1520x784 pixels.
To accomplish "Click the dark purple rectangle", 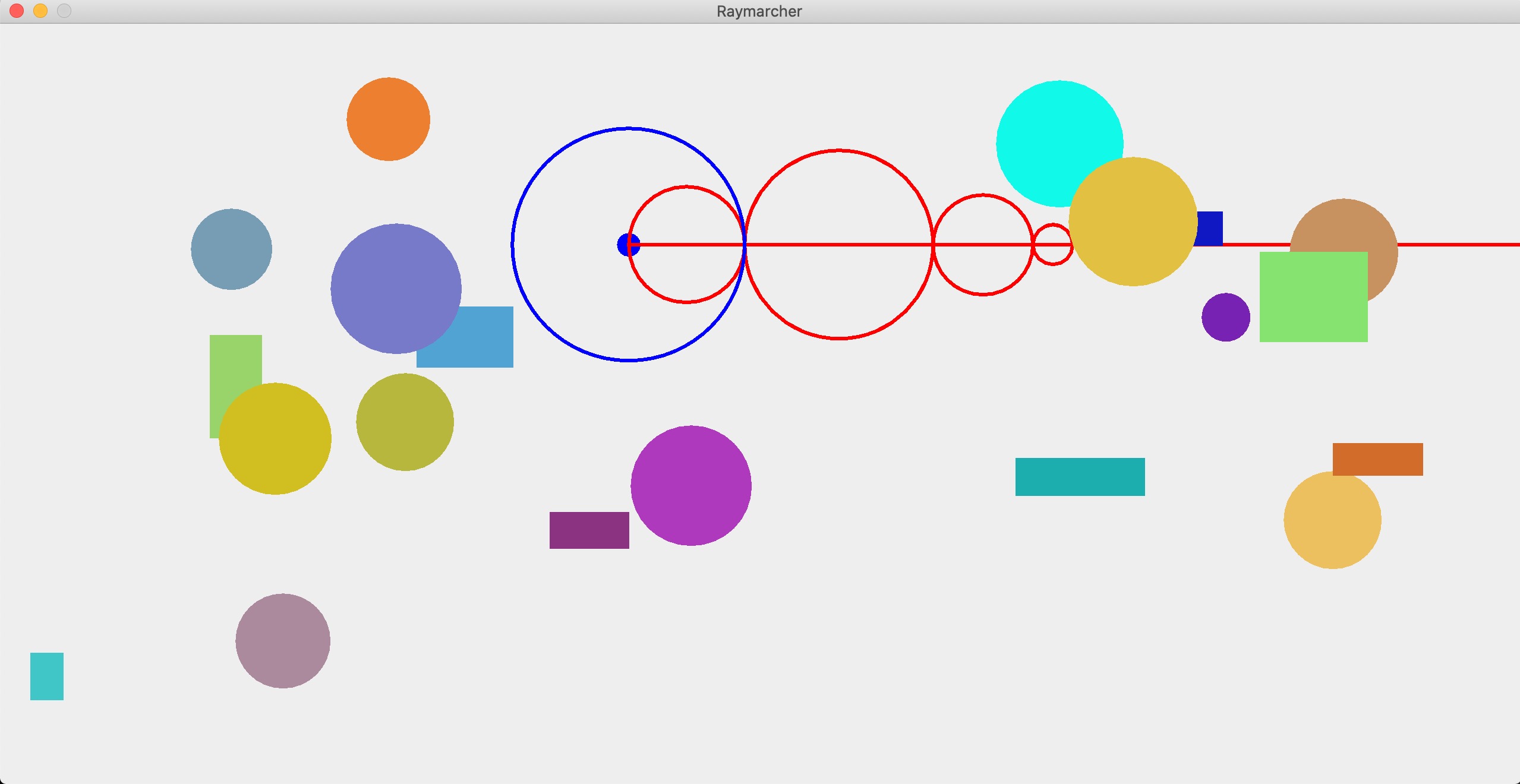I will click(589, 530).
